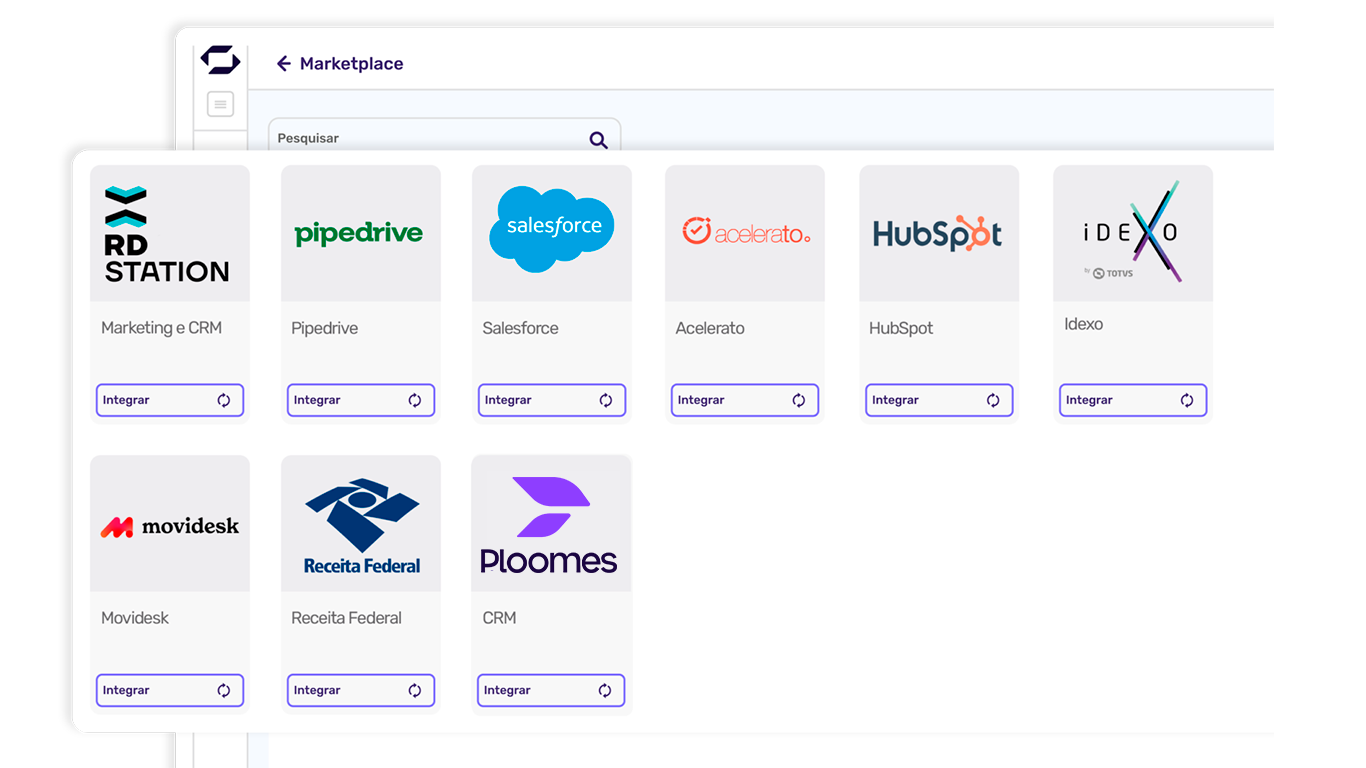Click the app logo in the sidebar
The height and width of the screenshot is (768, 1366).
(220, 60)
